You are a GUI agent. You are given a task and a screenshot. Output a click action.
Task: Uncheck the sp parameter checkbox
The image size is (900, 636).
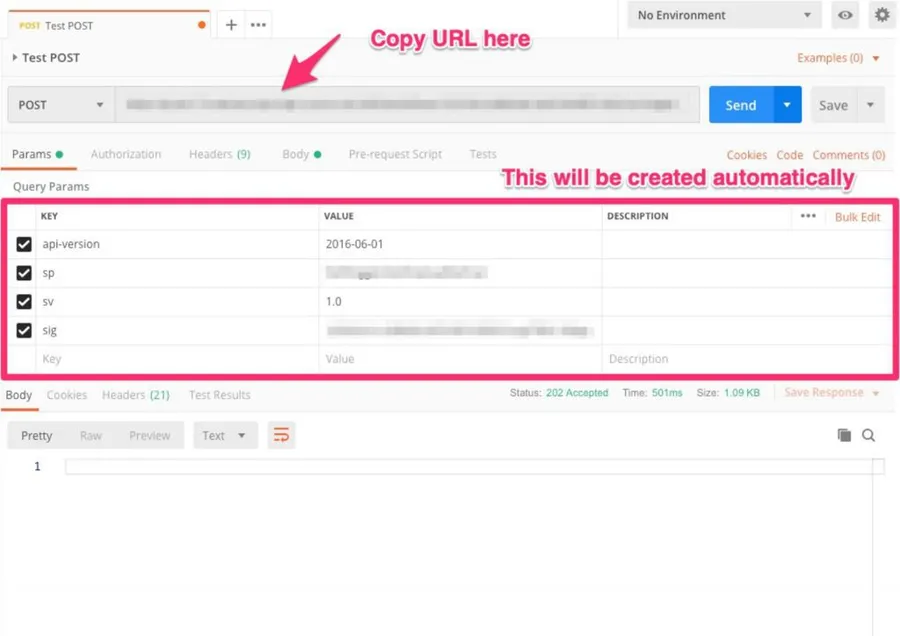[24, 273]
